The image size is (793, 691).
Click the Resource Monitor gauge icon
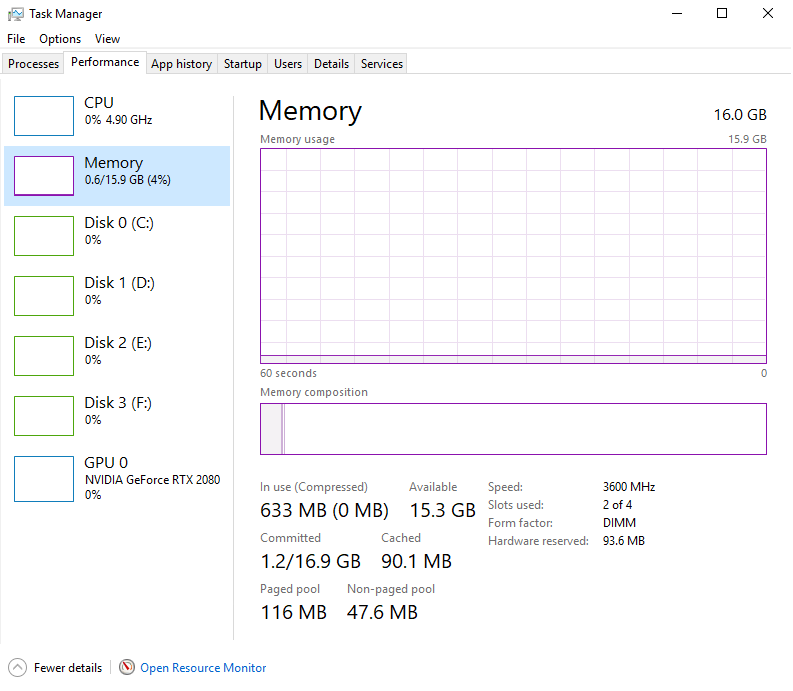click(127, 667)
